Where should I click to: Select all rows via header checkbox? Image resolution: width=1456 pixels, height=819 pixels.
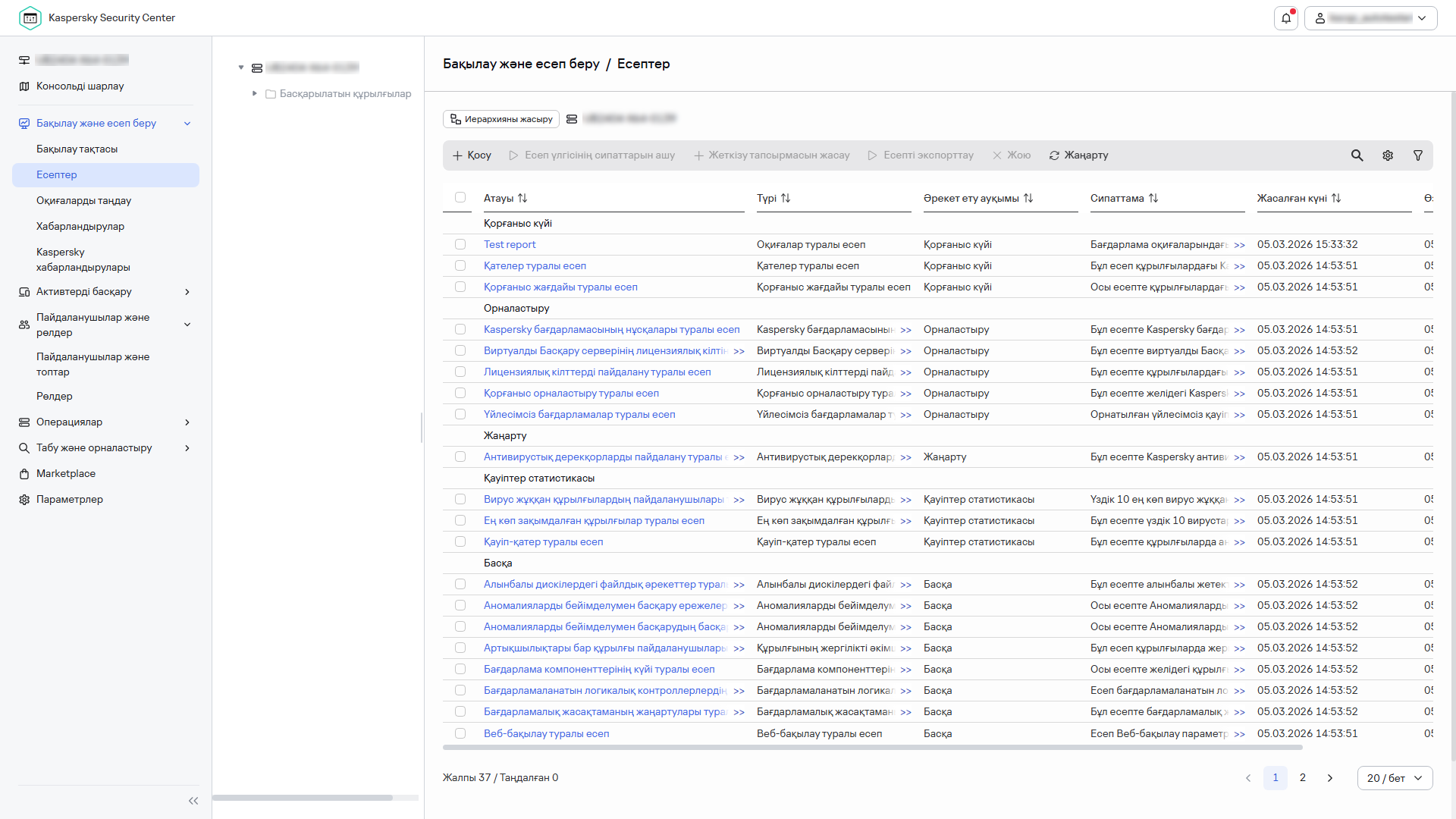point(460,198)
